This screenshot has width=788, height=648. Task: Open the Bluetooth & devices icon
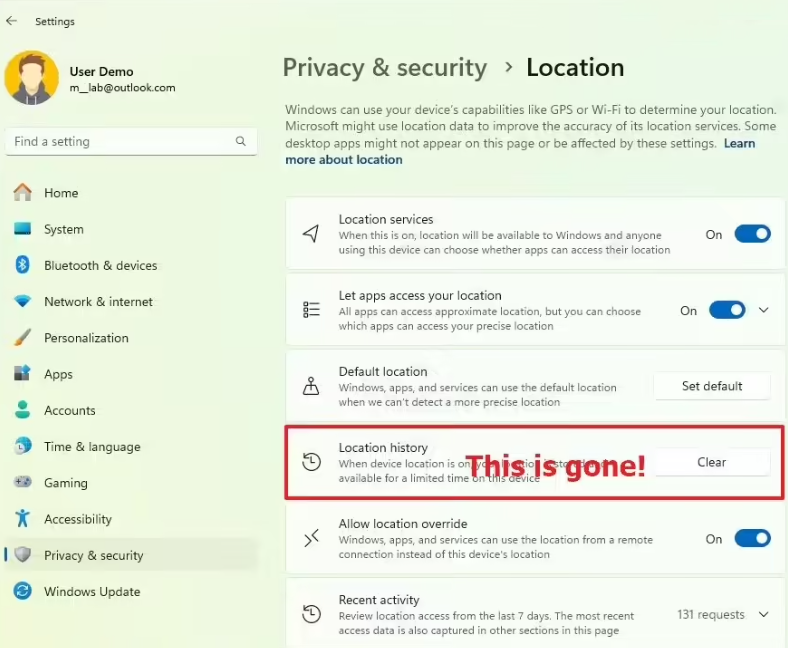22,265
